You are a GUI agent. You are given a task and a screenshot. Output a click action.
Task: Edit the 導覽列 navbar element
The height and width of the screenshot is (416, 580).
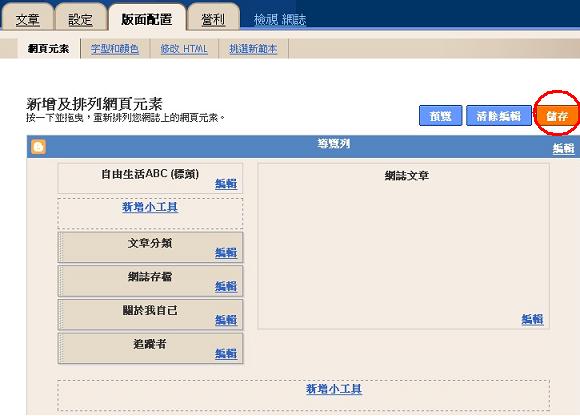563,148
